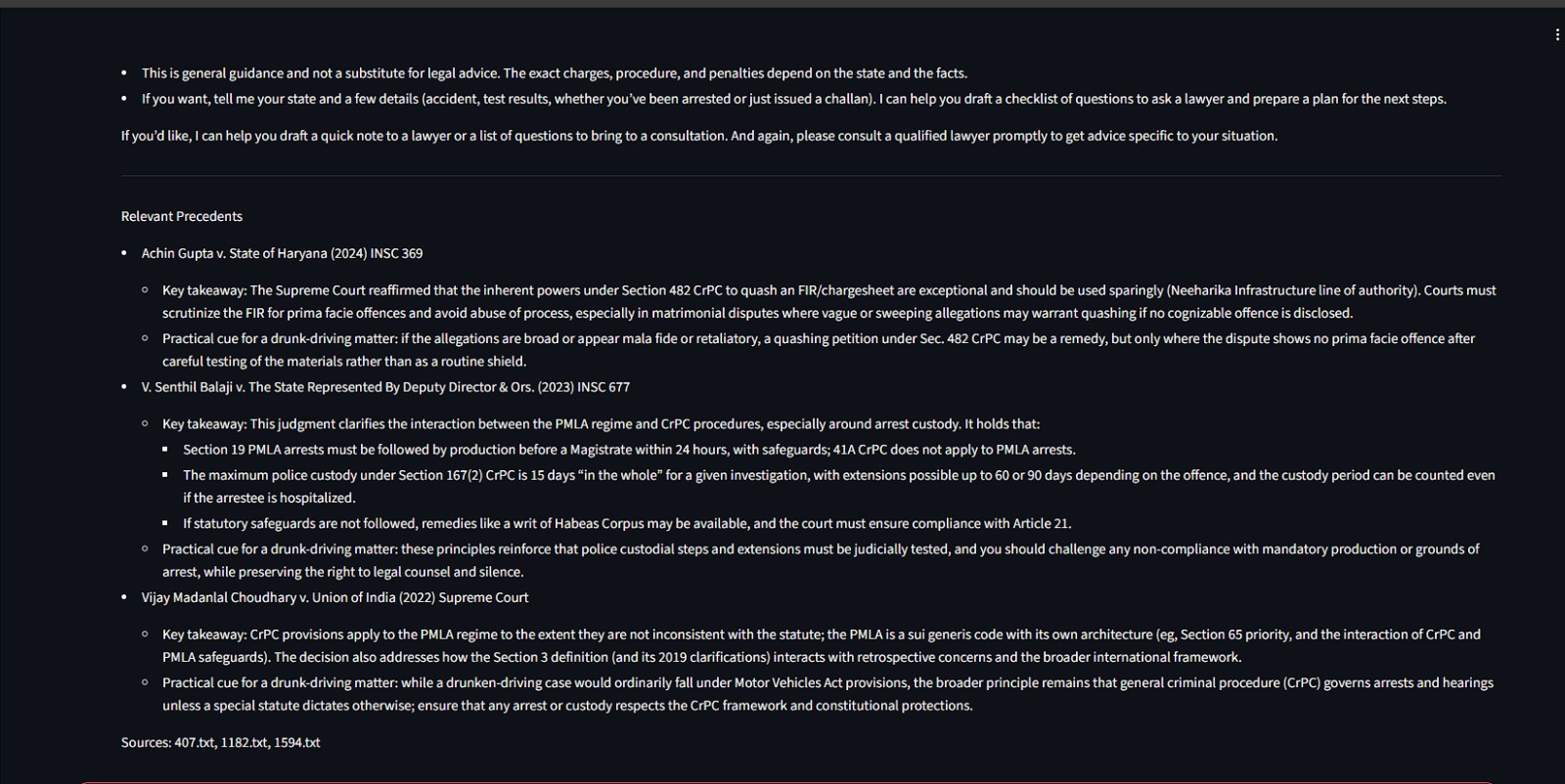1565x784 pixels.
Task: Click the 1182.txt source reference
Action: pos(244,743)
